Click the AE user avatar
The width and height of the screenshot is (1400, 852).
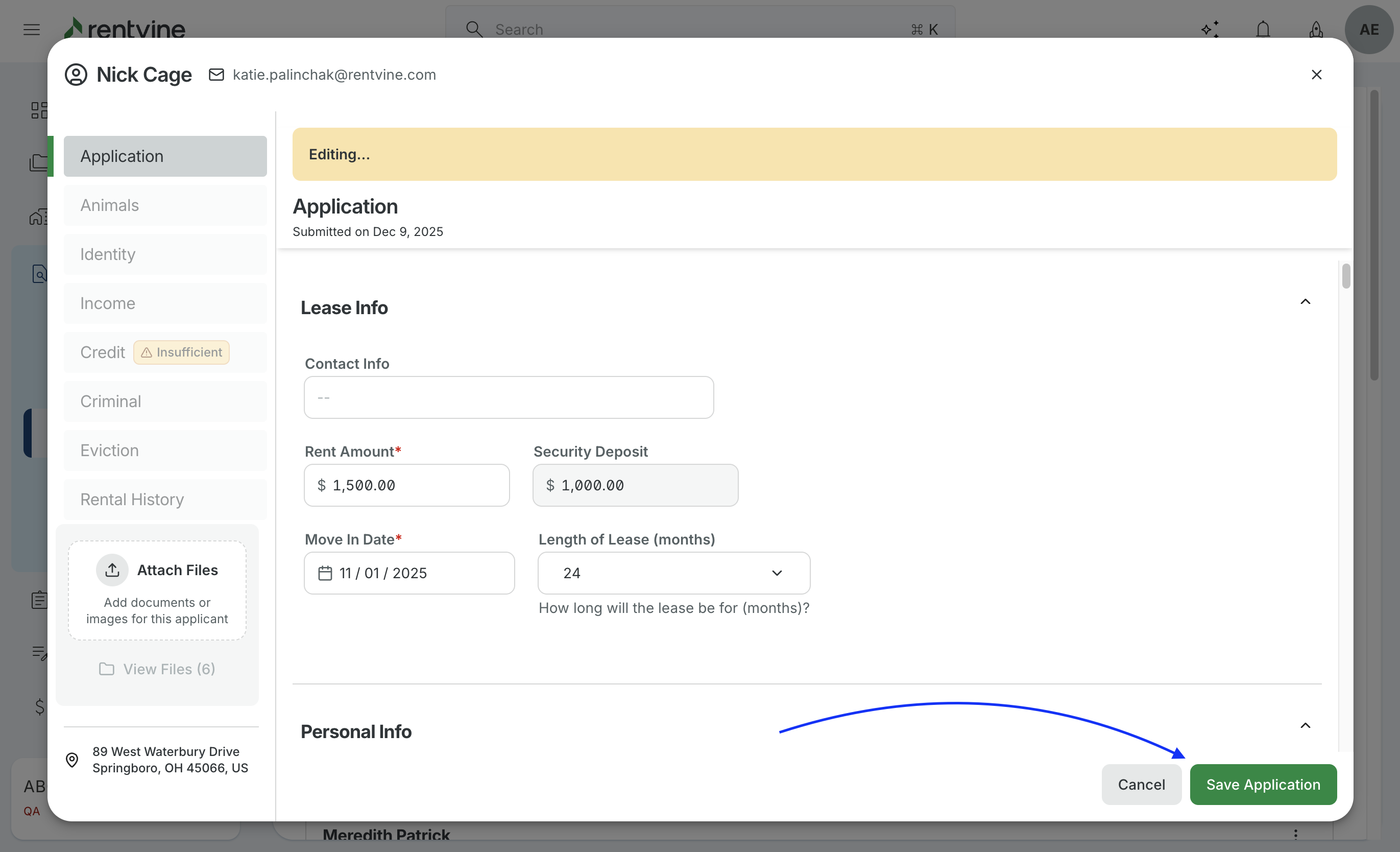click(x=1369, y=29)
